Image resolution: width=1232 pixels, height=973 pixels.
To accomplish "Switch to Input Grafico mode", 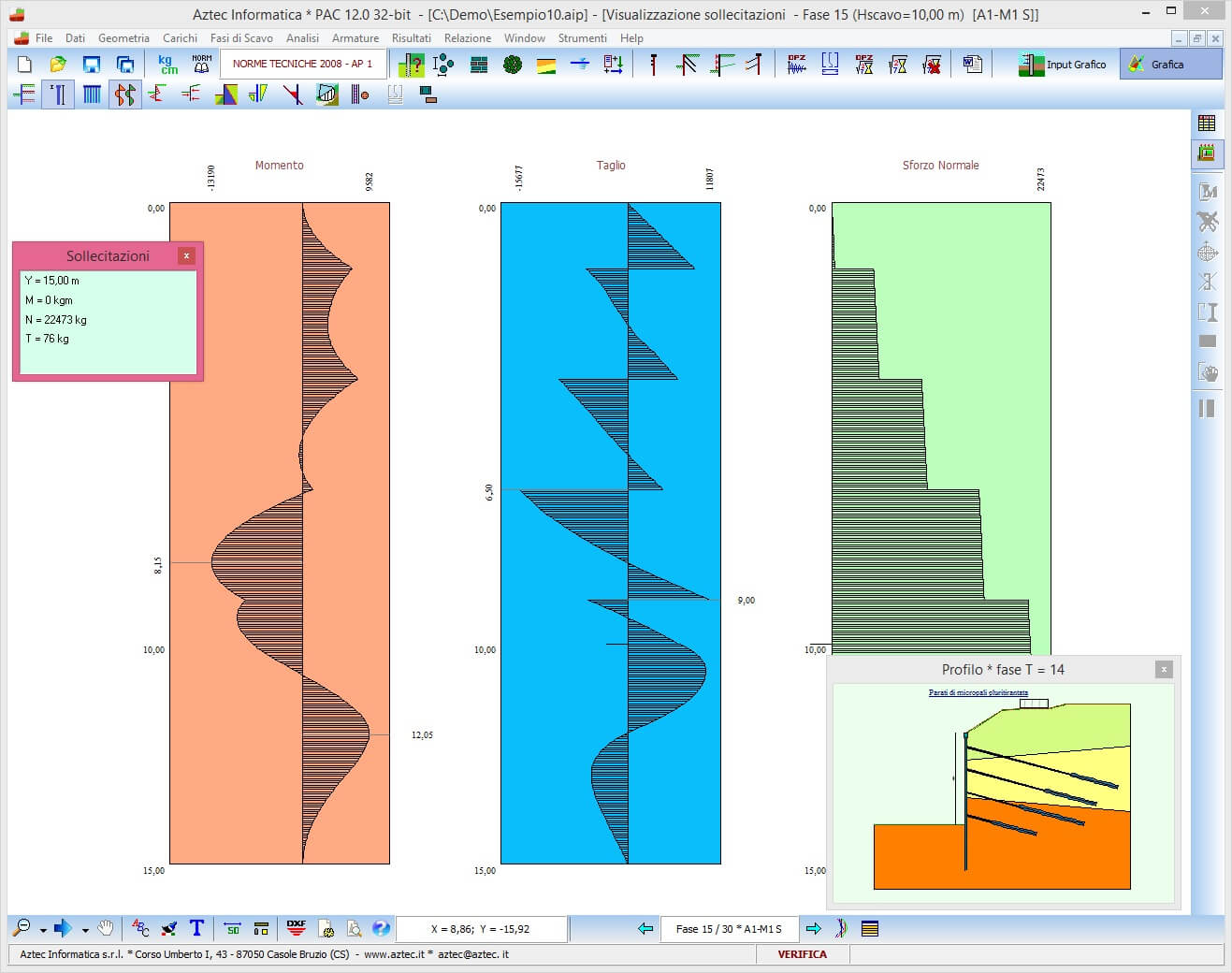I will coord(1063,65).
